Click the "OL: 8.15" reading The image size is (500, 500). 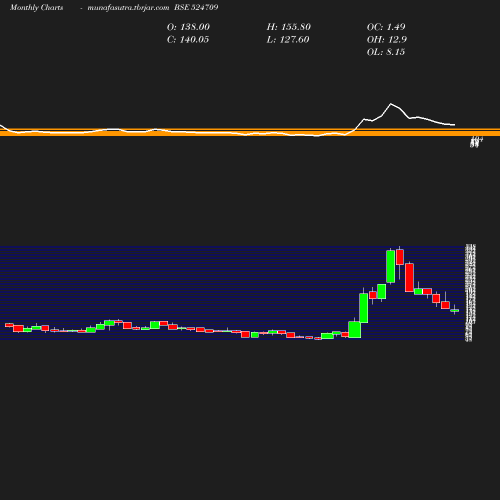point(386,52)
